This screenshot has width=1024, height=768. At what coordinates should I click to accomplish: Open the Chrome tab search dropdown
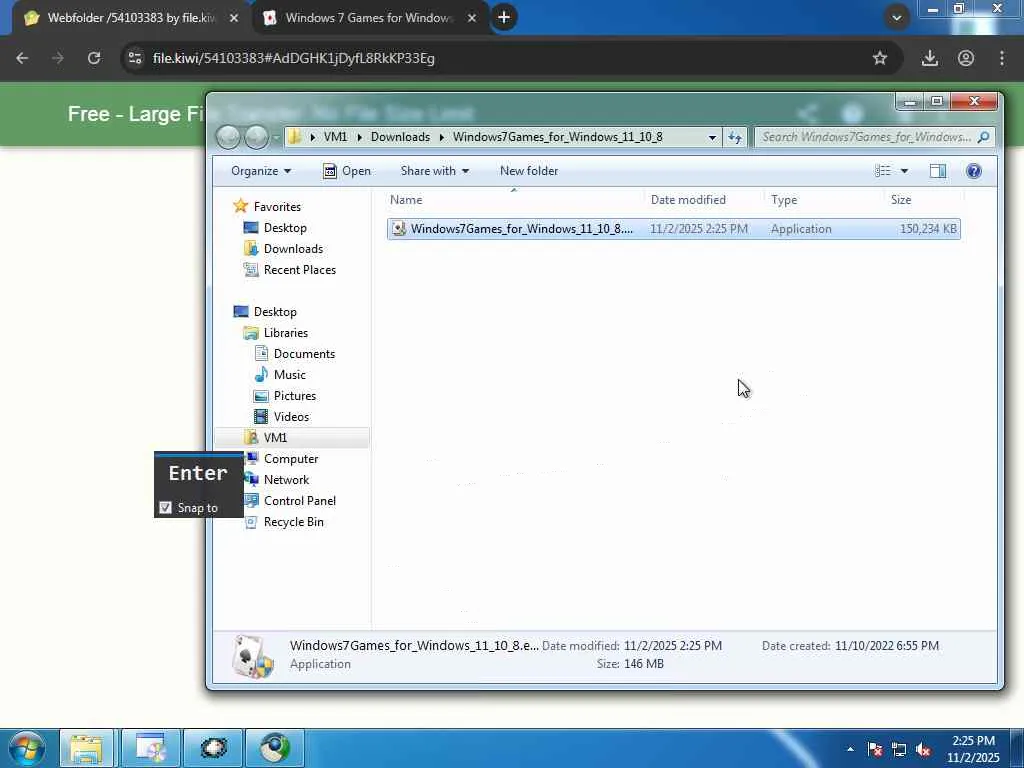[x=897, y=18]
